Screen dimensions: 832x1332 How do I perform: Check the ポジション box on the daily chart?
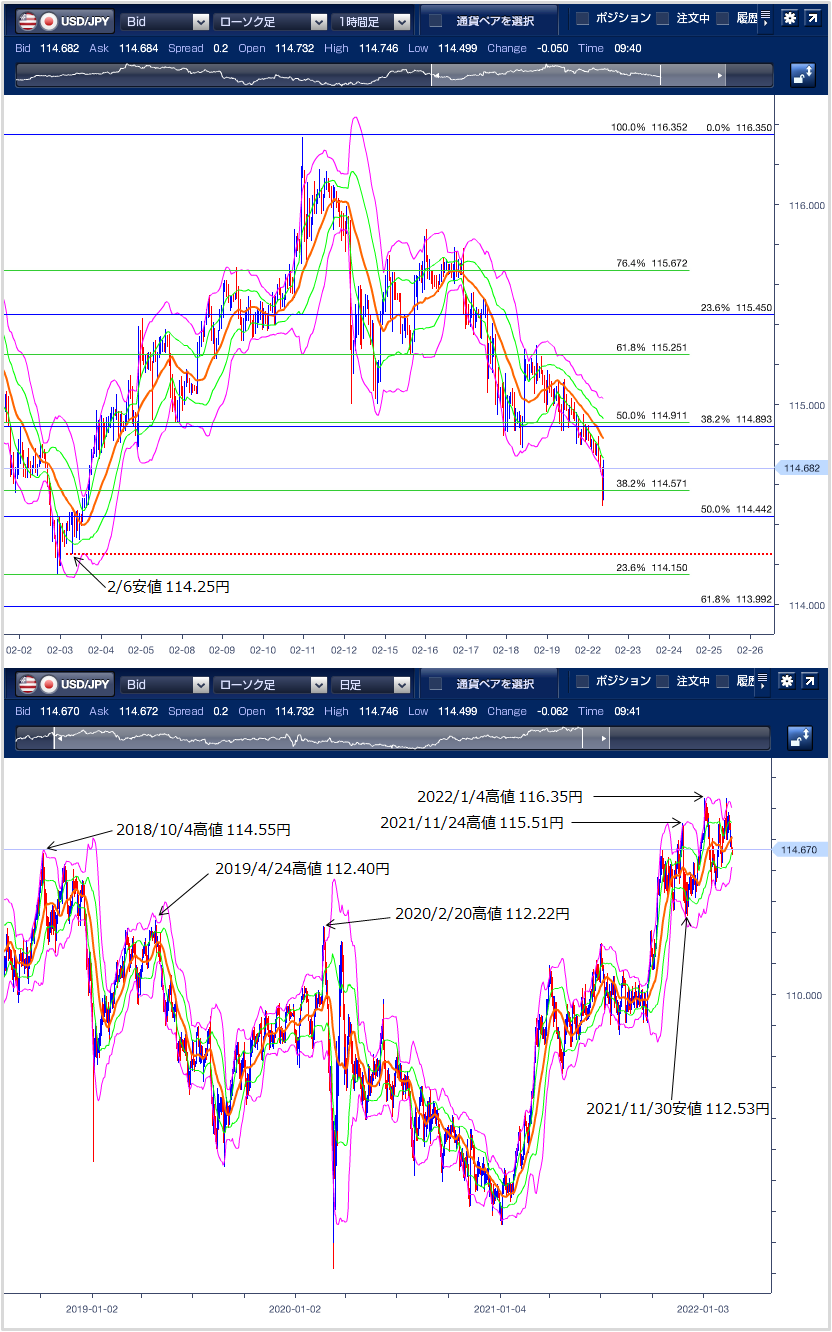[x=583, y=682]
